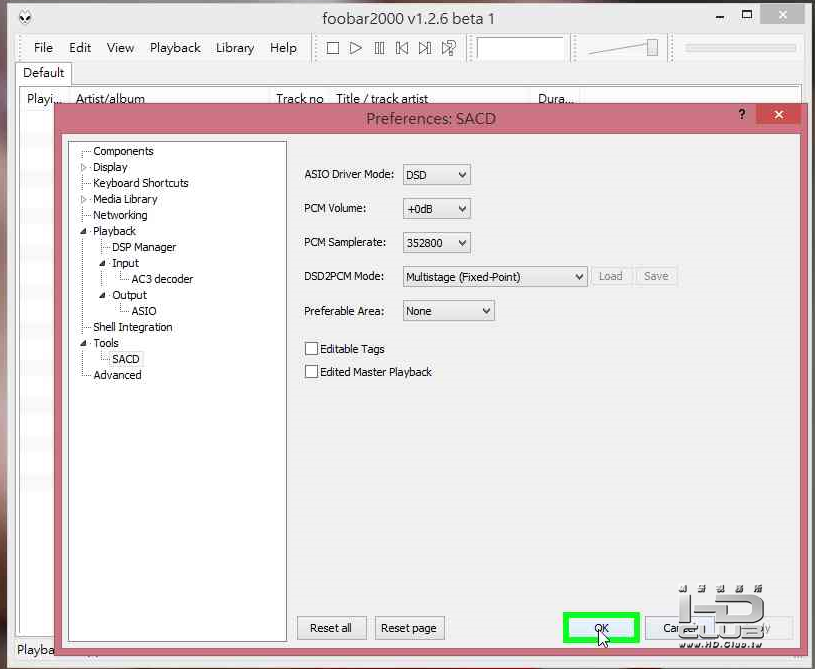This screenshot has height=669, width=815.
Task: Select Components in preferences tree
Action: point(123,151)
